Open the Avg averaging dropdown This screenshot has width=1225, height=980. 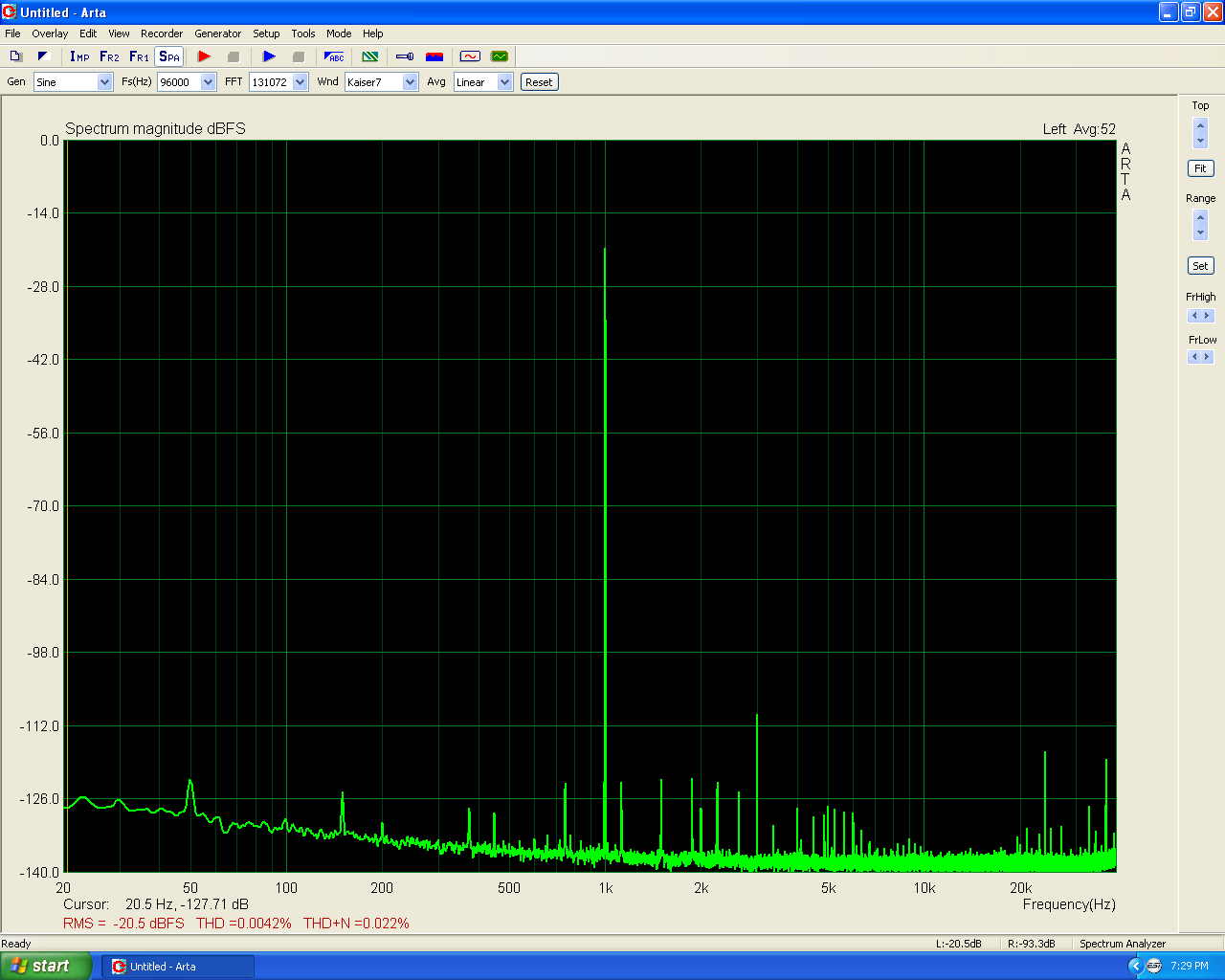pos(505,82)
